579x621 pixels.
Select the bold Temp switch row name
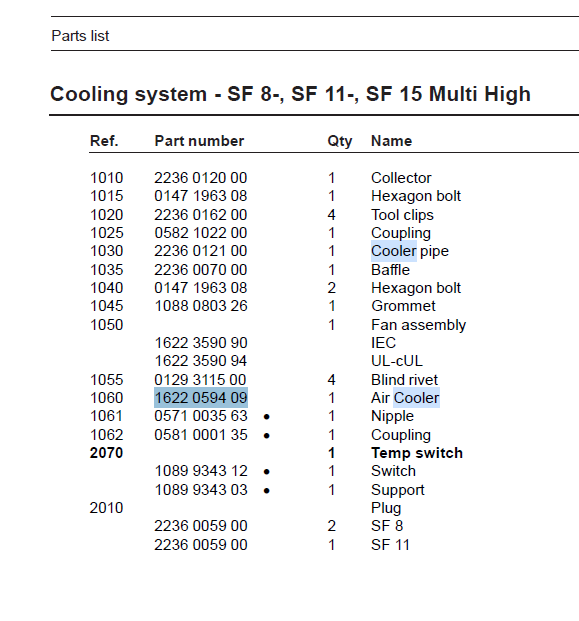(x=417, y=453)
